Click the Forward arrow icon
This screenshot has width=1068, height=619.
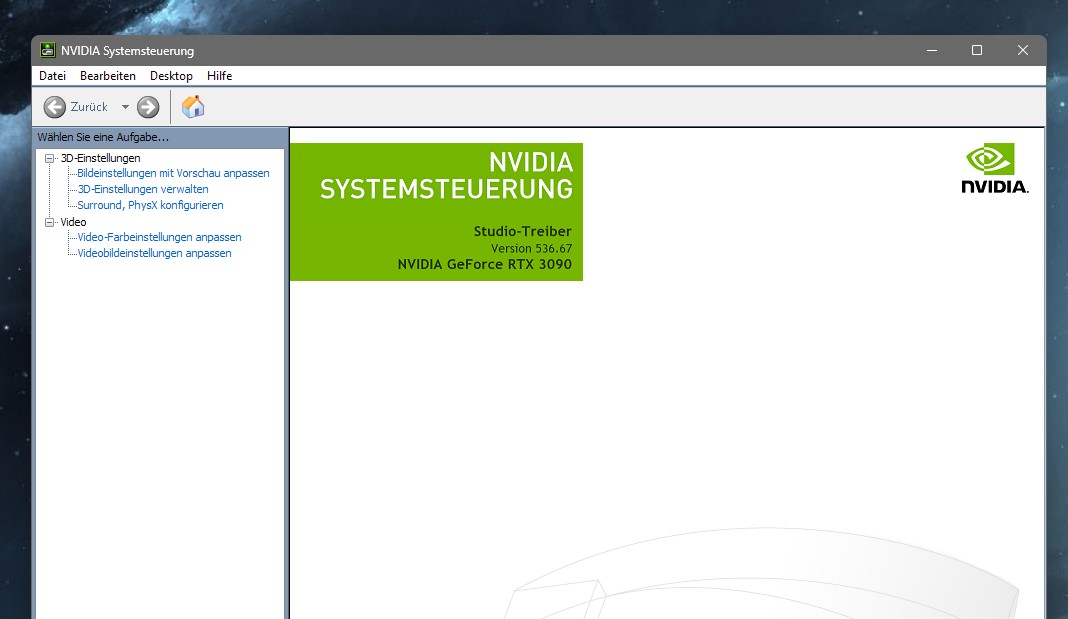(x=148, y=107)
